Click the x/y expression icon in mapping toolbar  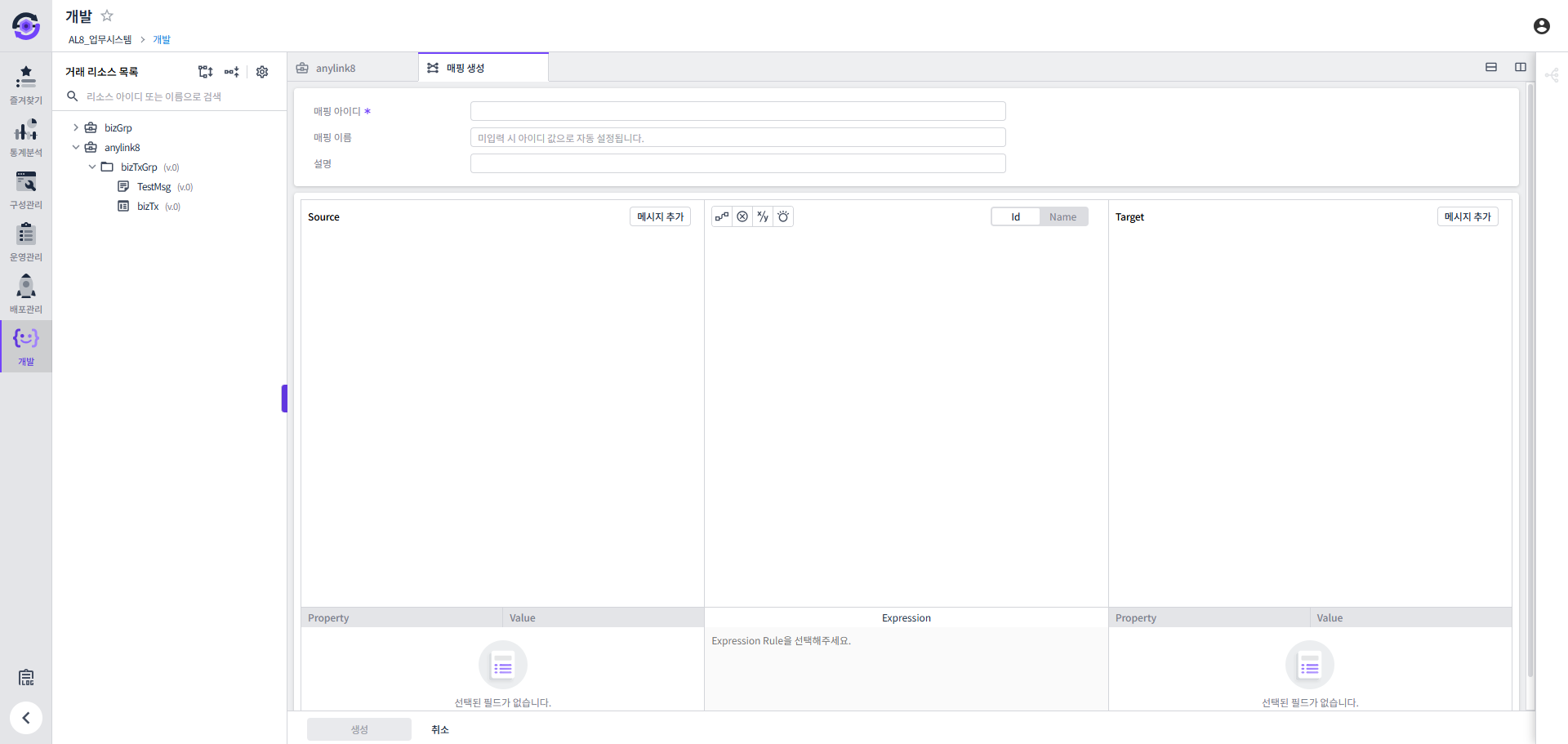tap(763, 216)
